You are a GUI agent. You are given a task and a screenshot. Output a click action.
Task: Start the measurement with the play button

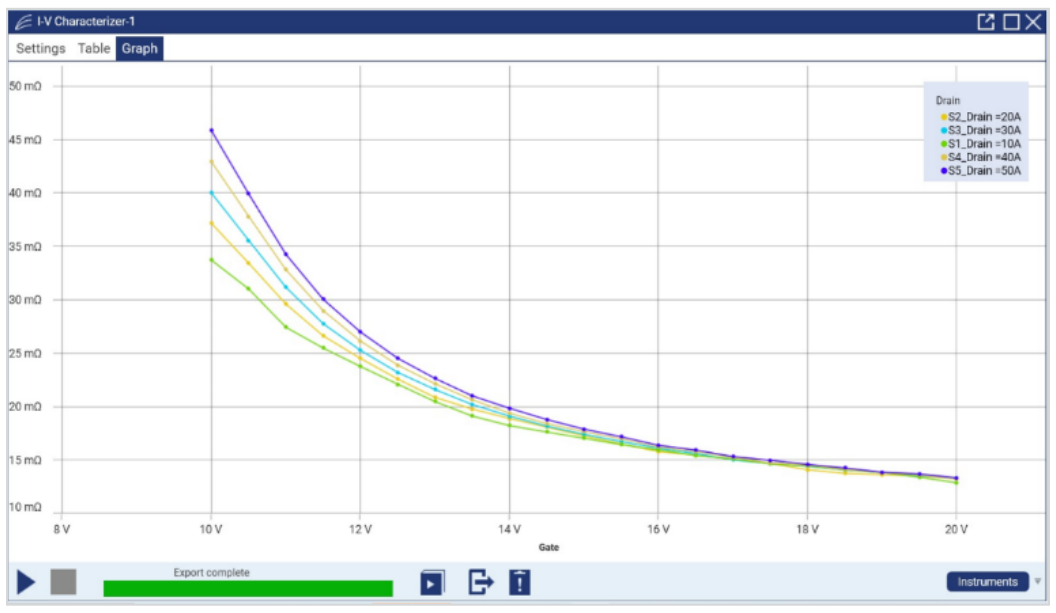[x=26, y=581]
